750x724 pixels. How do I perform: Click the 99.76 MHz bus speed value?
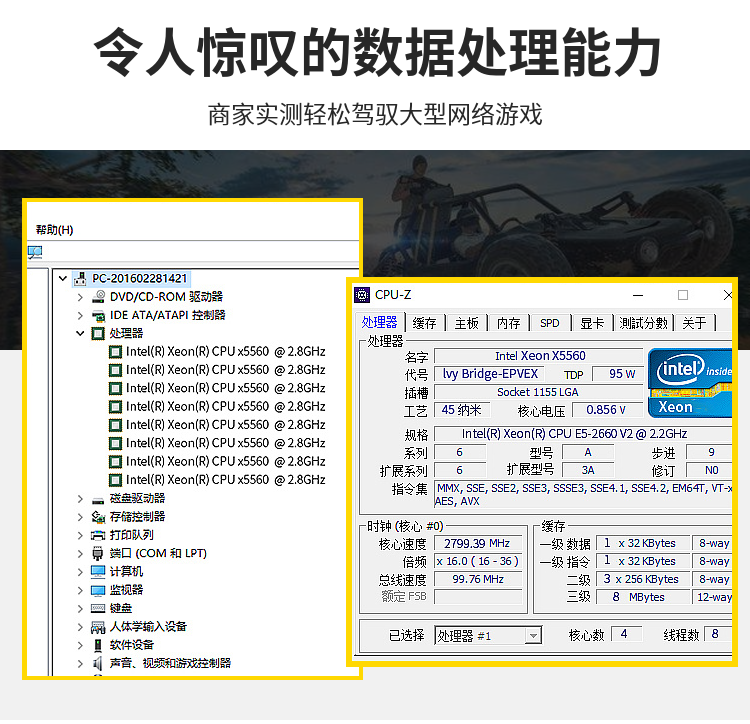(x=478, y=580)
